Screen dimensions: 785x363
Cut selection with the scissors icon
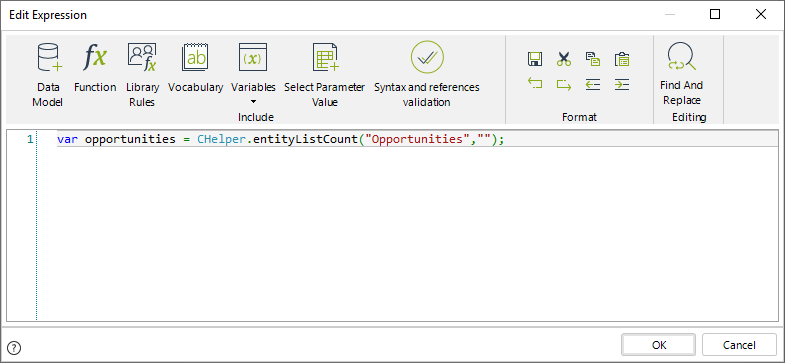564,59
